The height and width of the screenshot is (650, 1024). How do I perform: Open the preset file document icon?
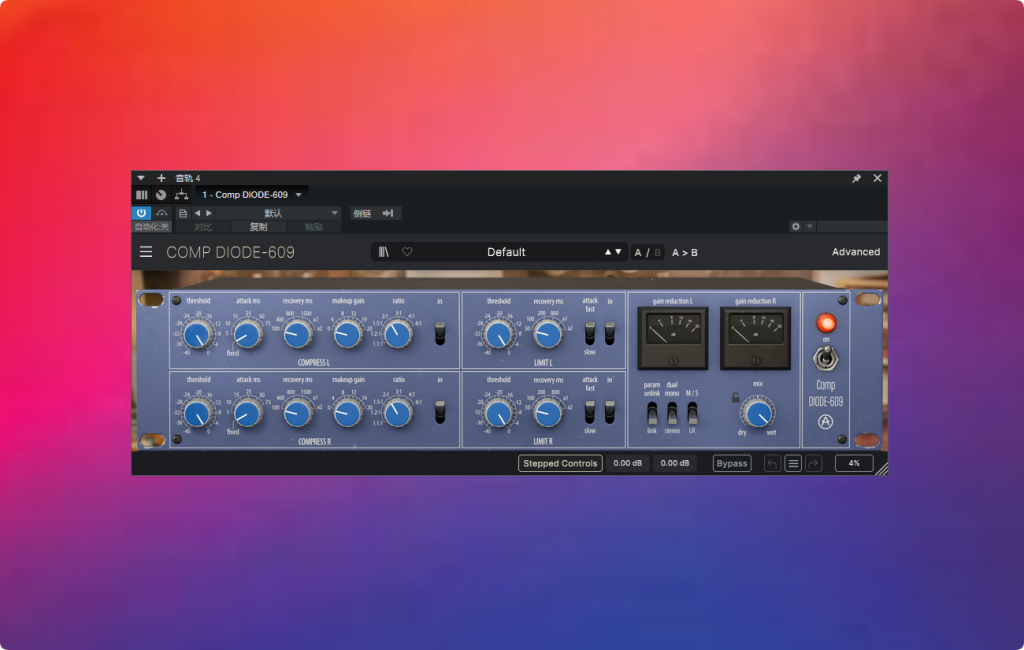pos(183,213)
